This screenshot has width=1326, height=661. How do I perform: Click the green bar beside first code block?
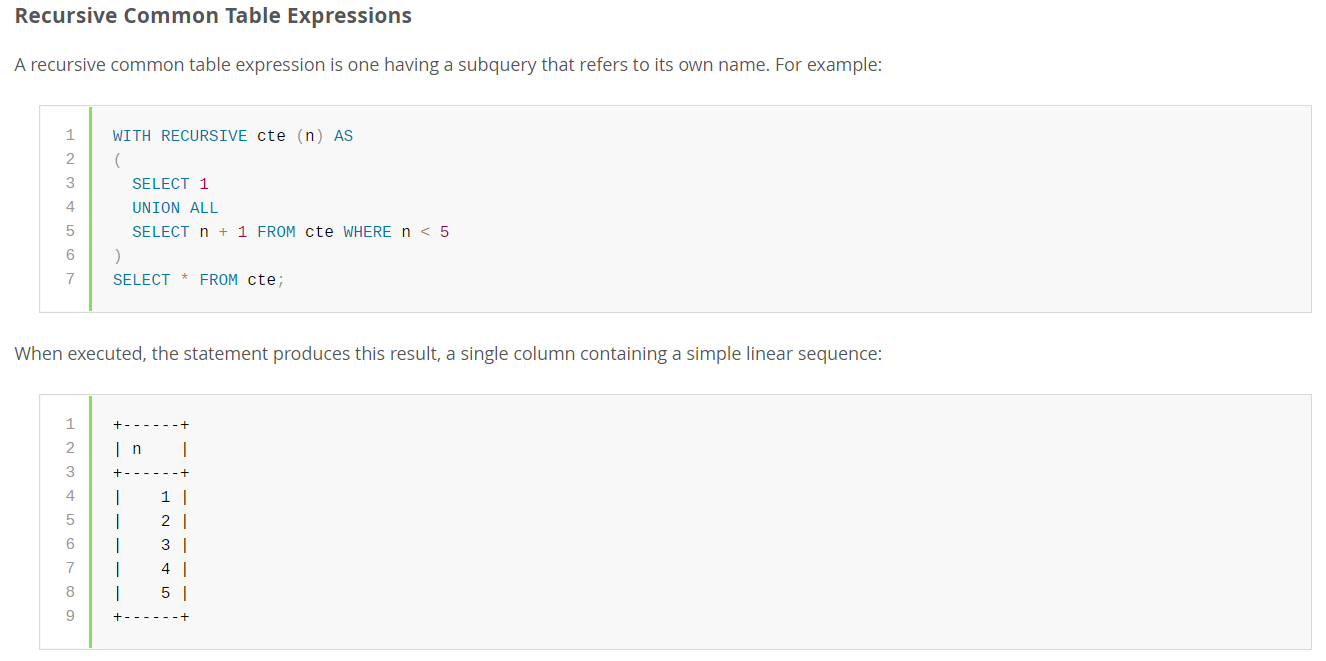[90, 208]
